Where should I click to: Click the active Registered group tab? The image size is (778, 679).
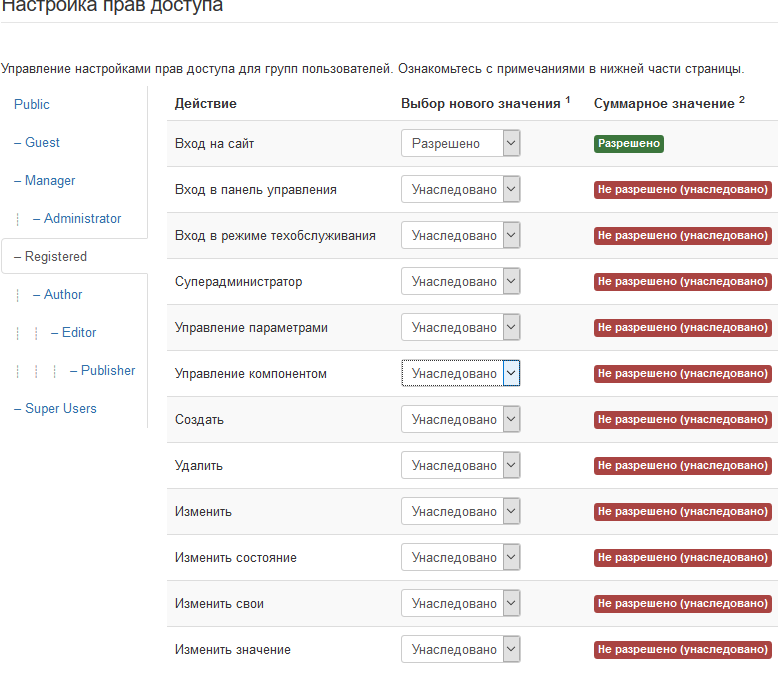click(x=56, y=257)
